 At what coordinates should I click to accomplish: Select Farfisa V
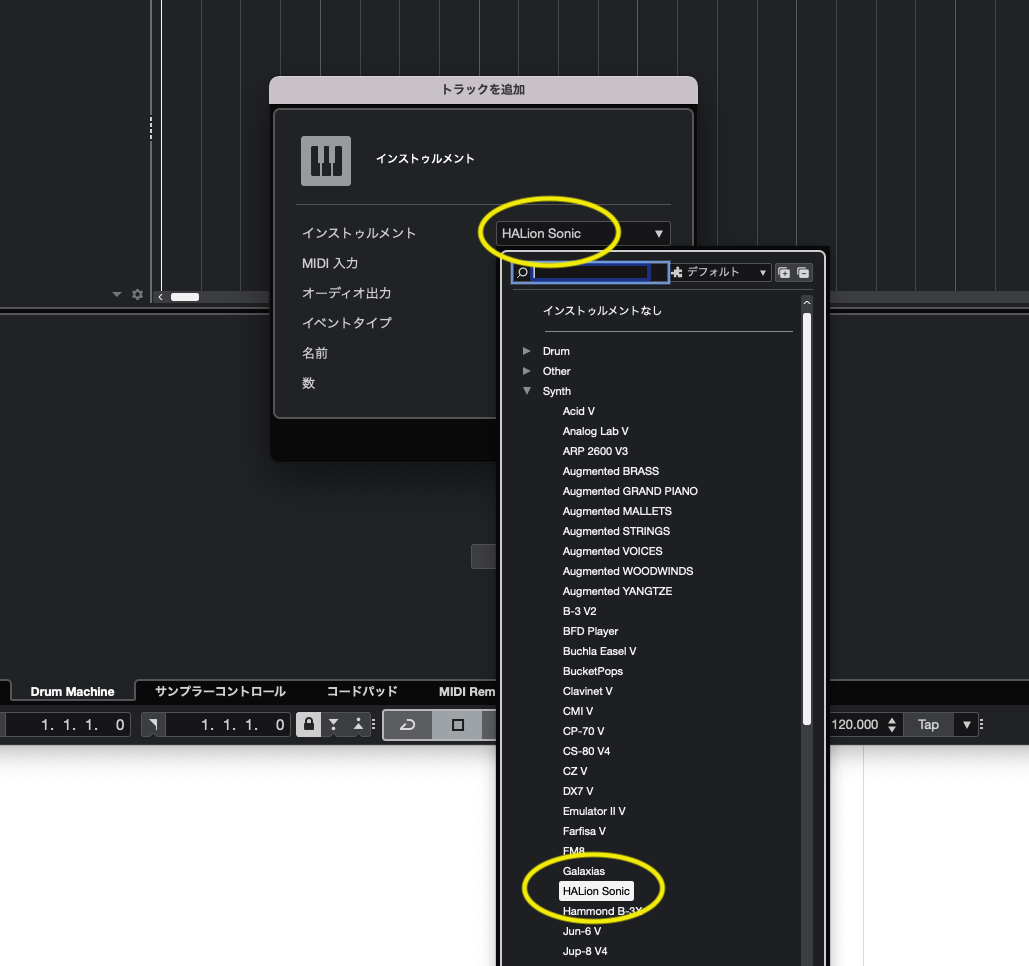click(x=584, y=831)
